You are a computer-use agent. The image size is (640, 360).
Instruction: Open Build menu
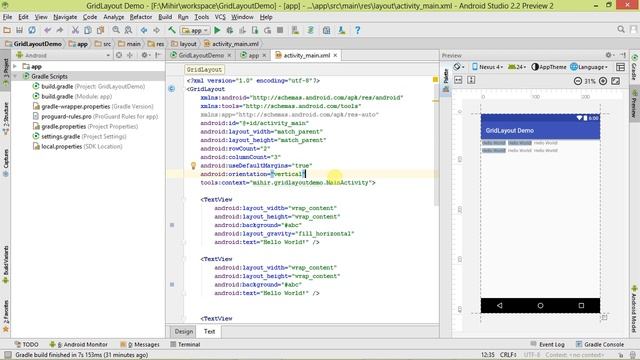pos(165,17)
